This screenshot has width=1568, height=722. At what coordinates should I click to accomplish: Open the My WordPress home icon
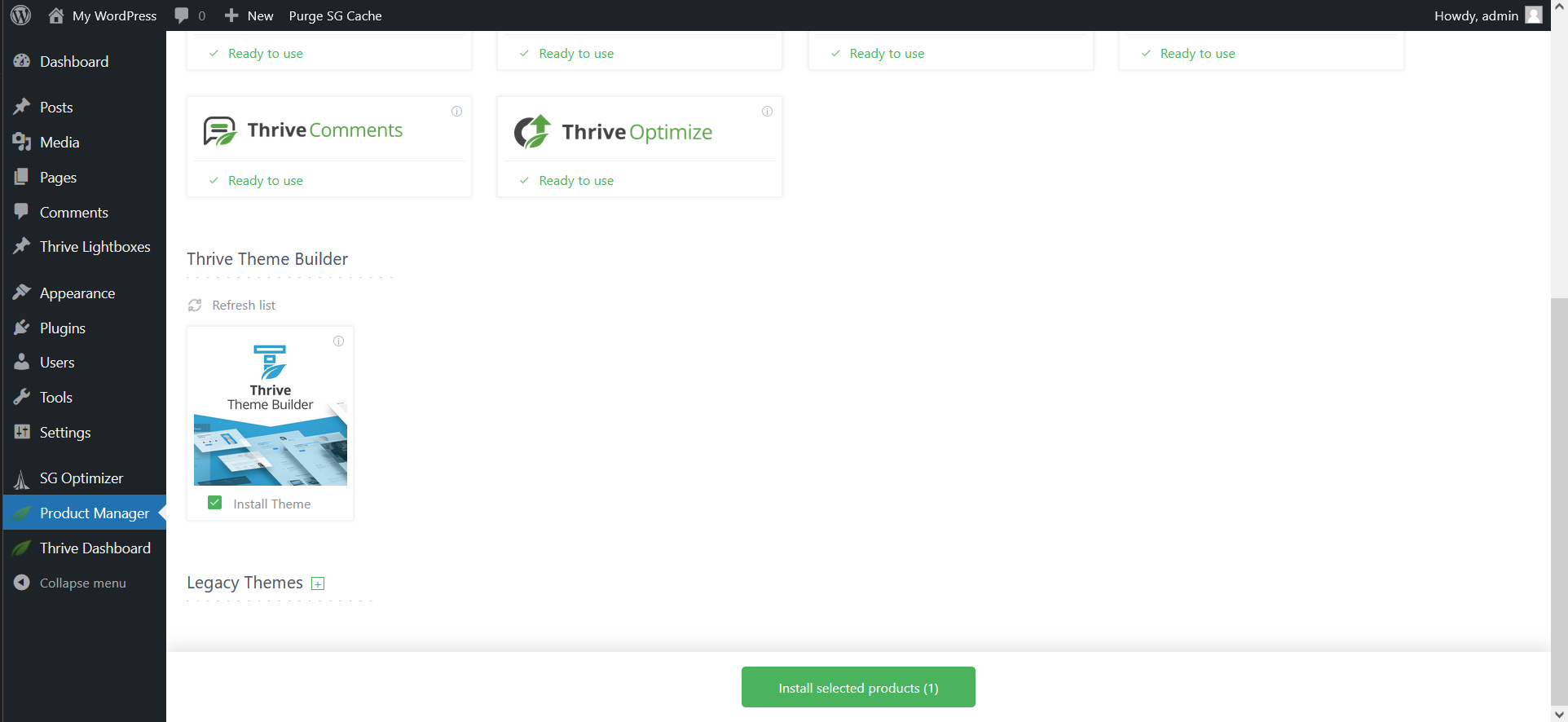(x=56, y=15)
